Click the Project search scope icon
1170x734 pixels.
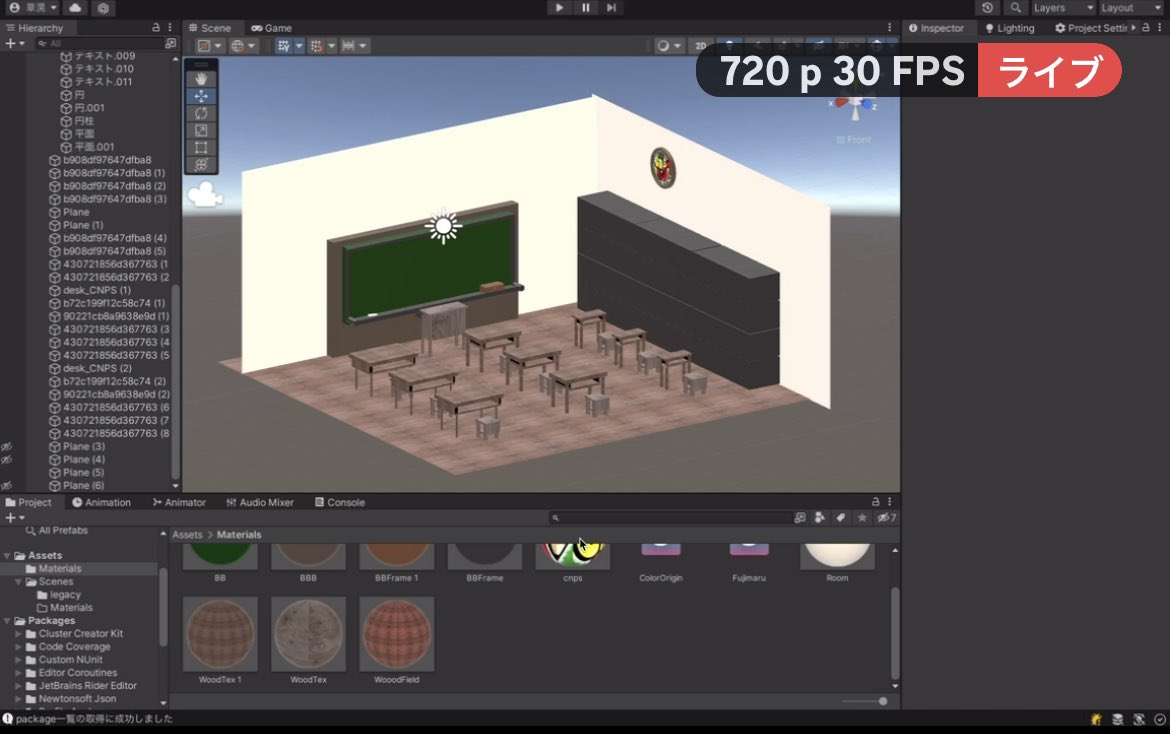[x=800, y=518]
